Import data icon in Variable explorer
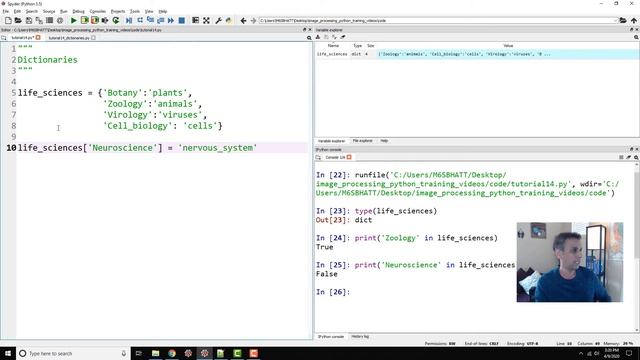 pyautogui.click(x=318, y=37)
